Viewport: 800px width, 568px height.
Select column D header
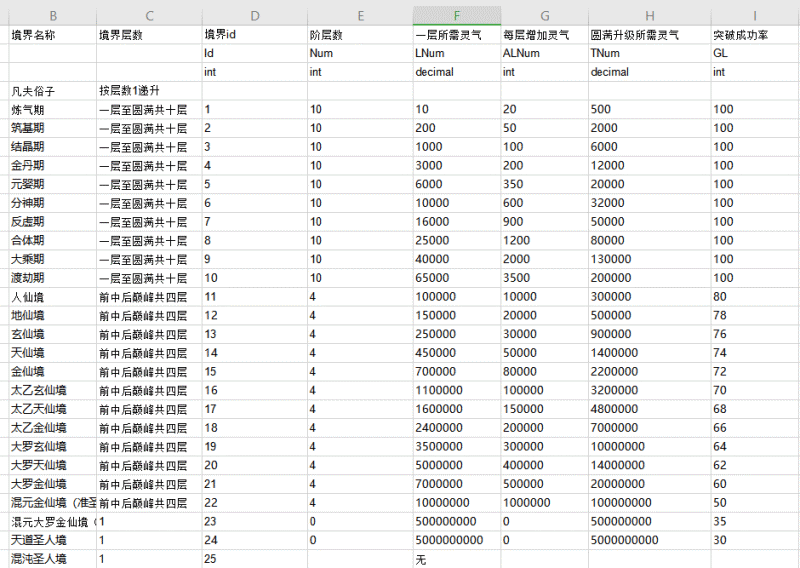[x=255, y=16]
